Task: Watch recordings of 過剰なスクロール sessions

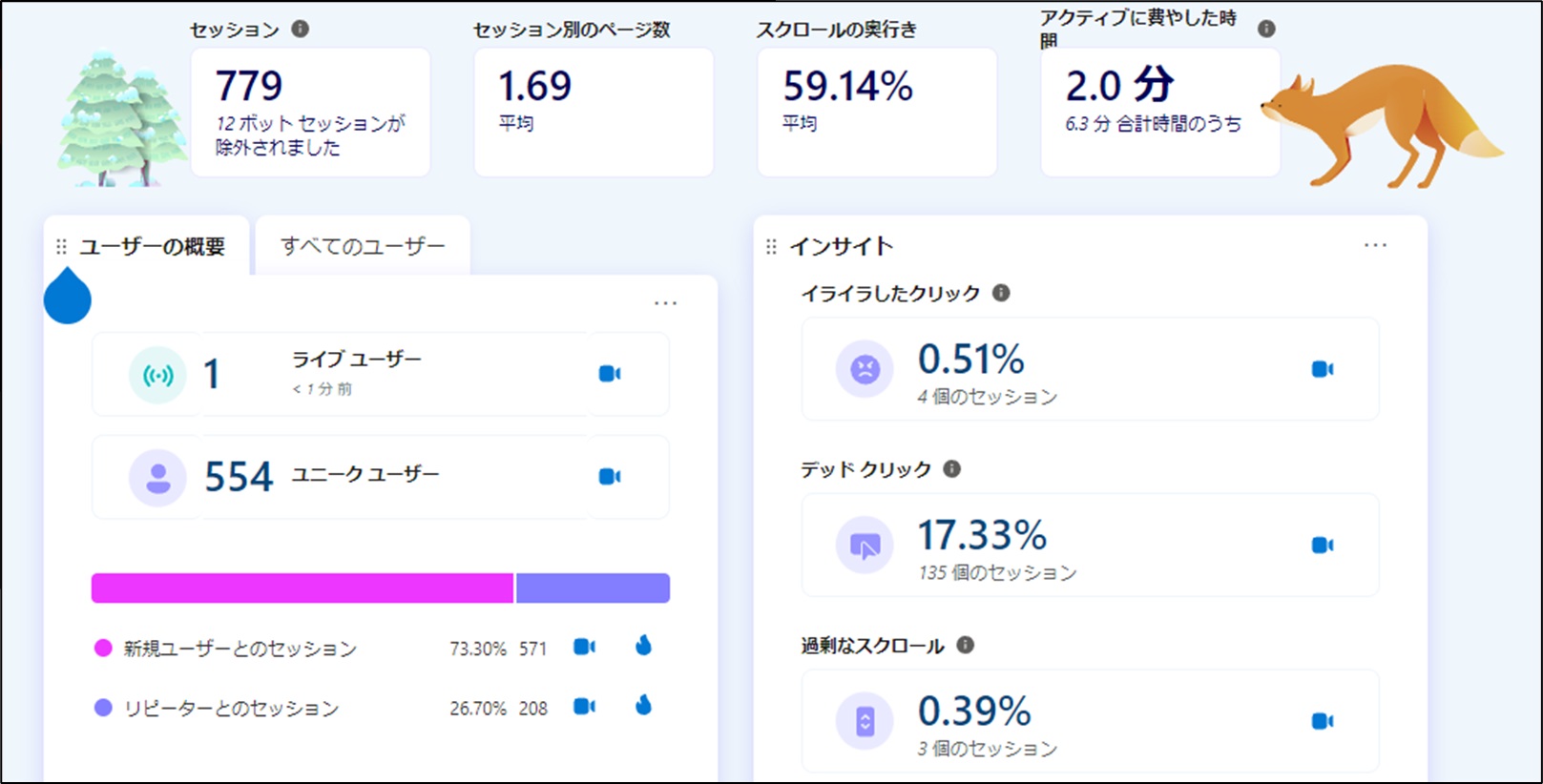Action: [1322, 721]
